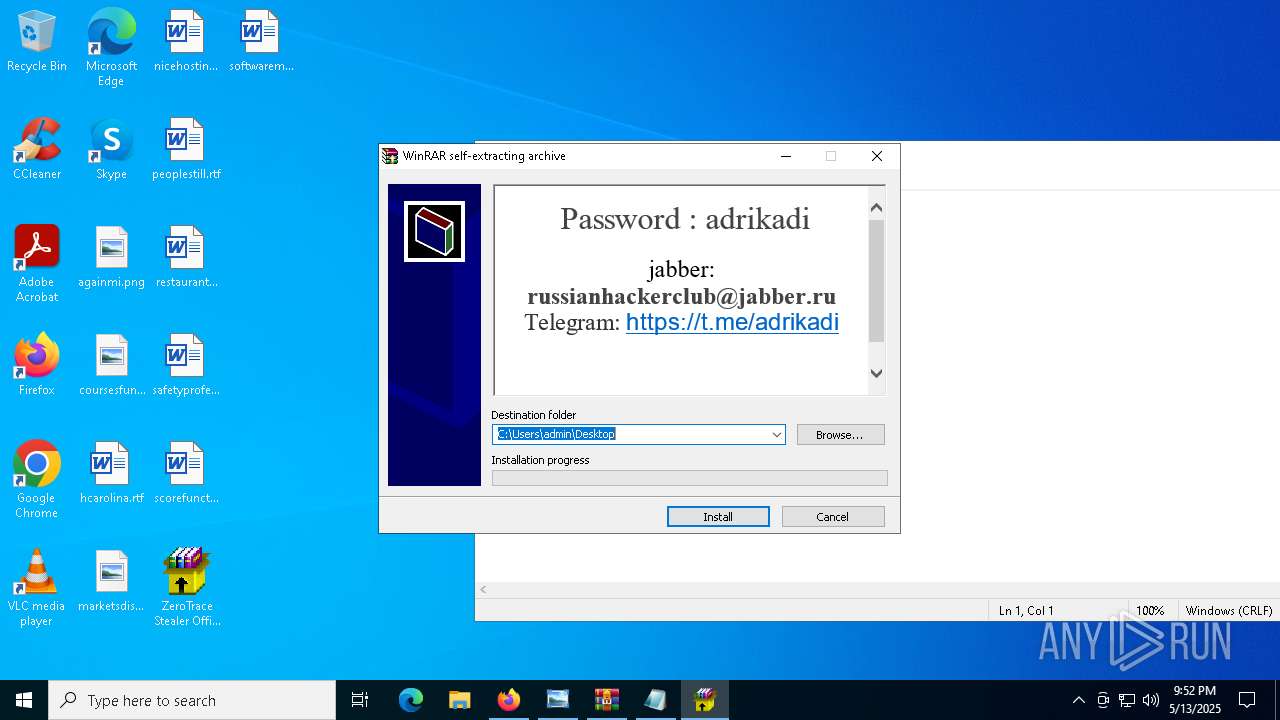Switch to the WinRAR books taskbar icon
Viewport: 1280px width, 720px height.
(x=606, y=700)
